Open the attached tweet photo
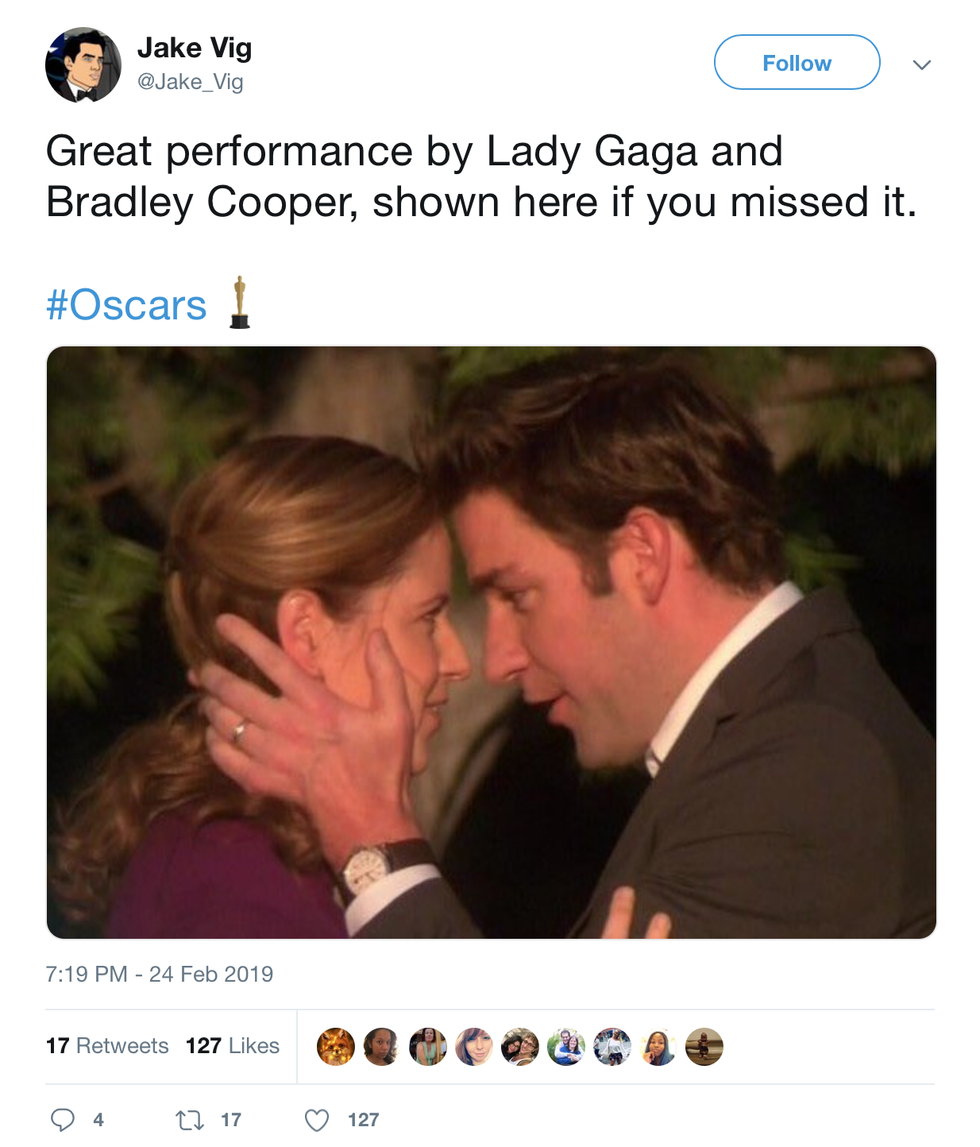Image resolution: width=980 pixels, height=1147 pixels. point(491,642)
